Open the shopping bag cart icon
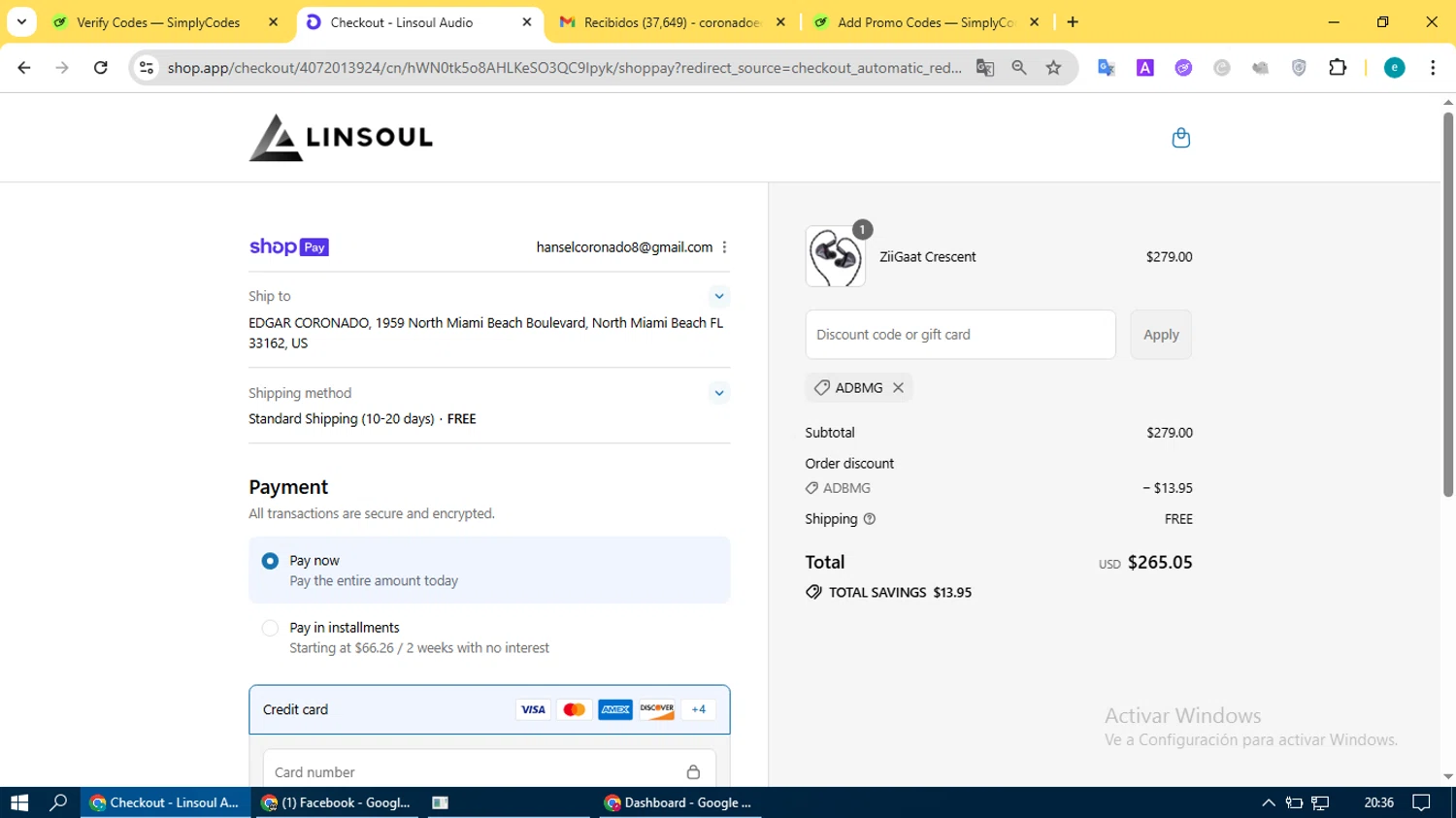Screen dimensions: 1456x818 tap(1180, 138)
